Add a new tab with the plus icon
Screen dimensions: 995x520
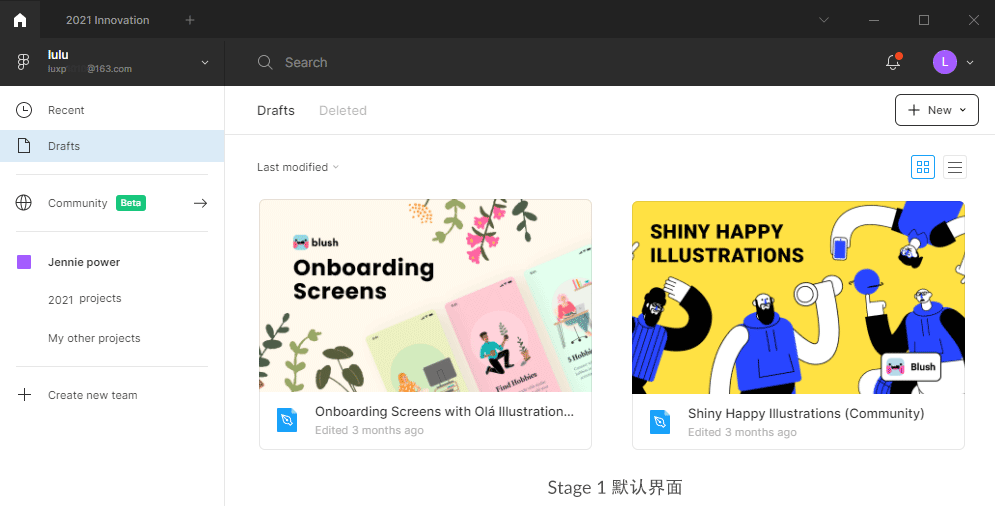point(190,20)
